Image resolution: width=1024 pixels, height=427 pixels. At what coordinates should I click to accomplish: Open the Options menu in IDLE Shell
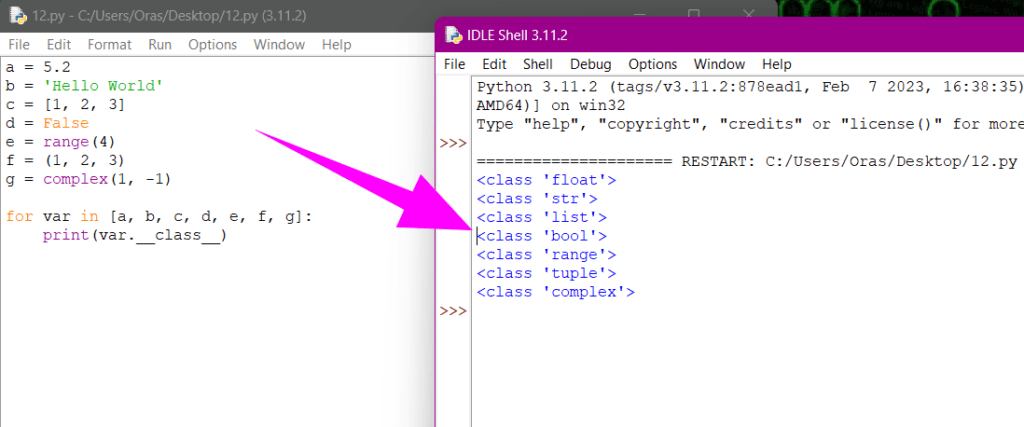tap(652, 64)
